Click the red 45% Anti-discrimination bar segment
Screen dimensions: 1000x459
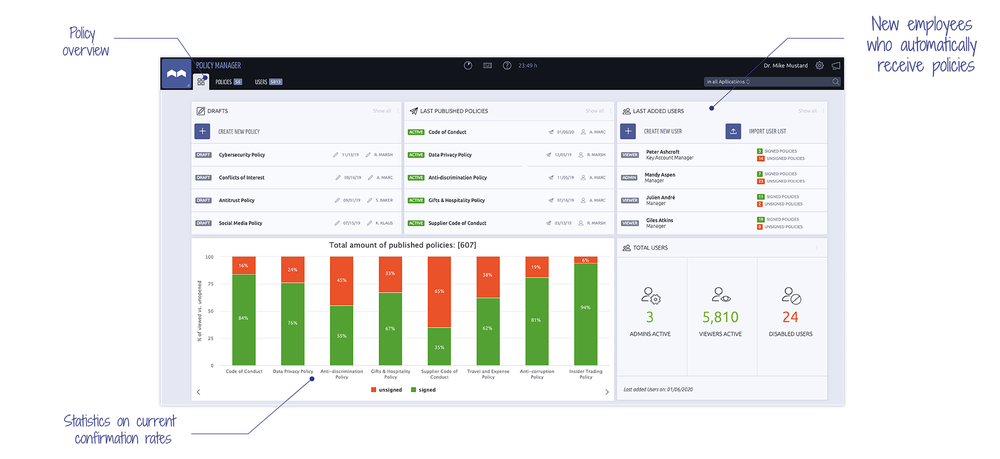click(341, 281)
